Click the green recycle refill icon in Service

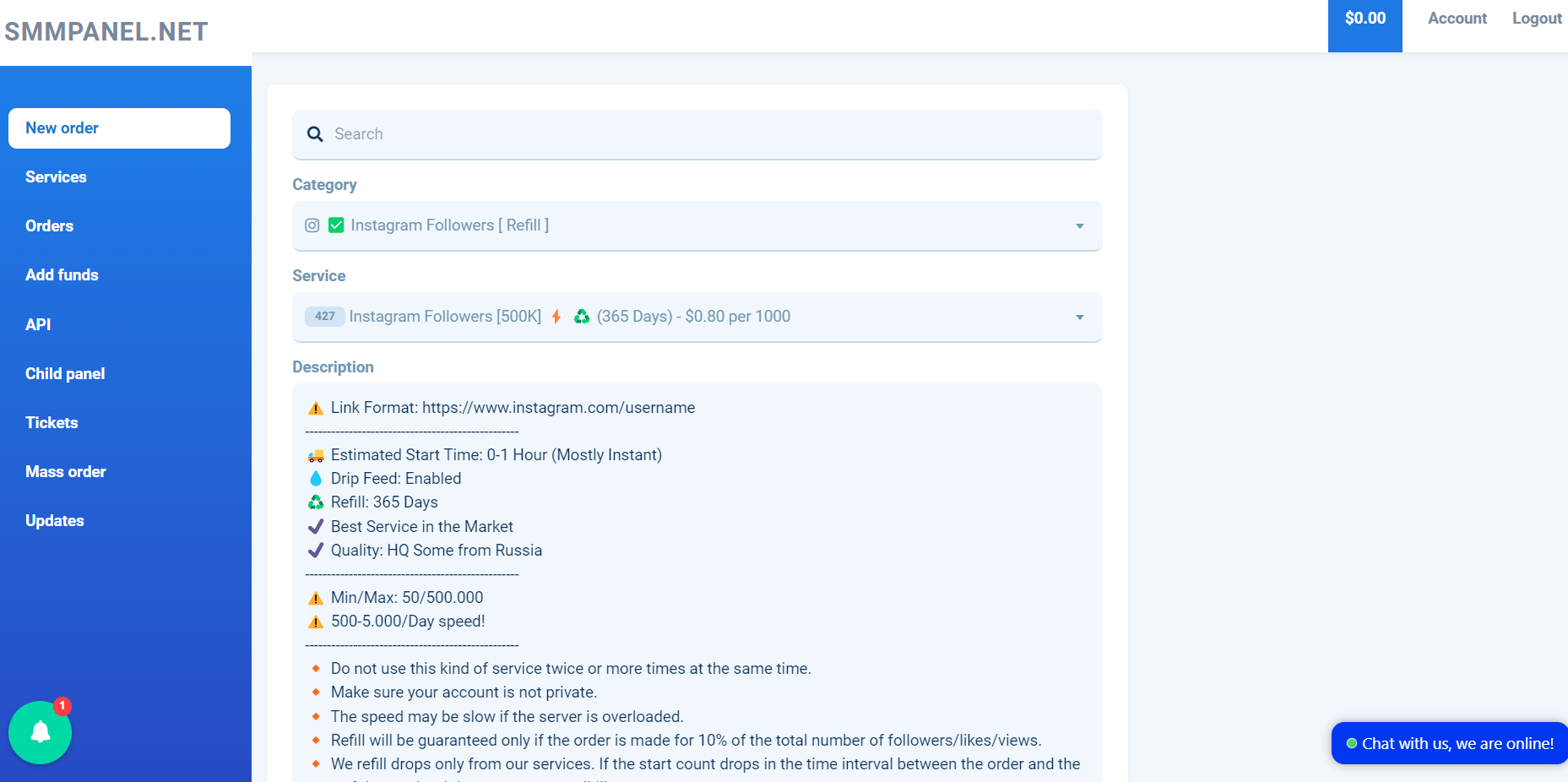tap(582, 317)
